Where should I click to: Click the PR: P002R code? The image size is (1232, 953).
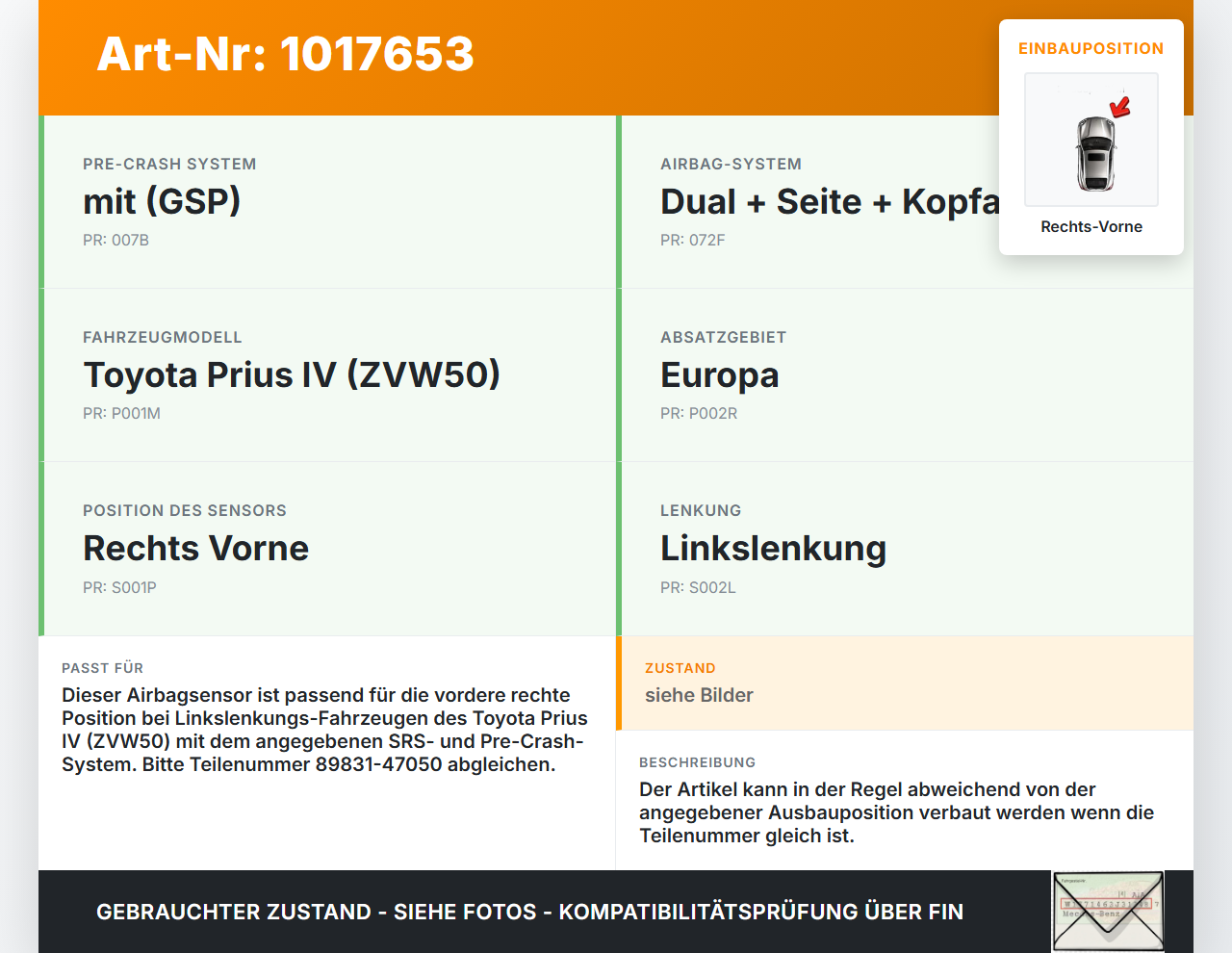[699, 414]
